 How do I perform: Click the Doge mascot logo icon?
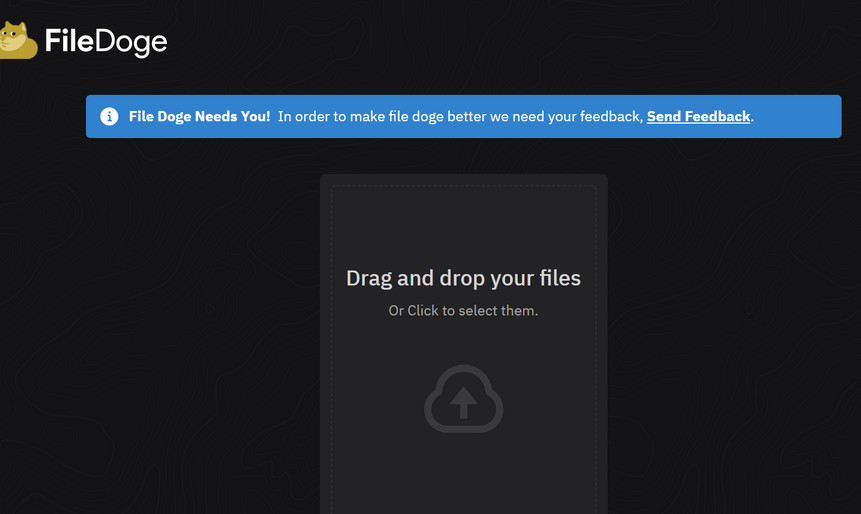pyautogui.click(x=17, y=41)
